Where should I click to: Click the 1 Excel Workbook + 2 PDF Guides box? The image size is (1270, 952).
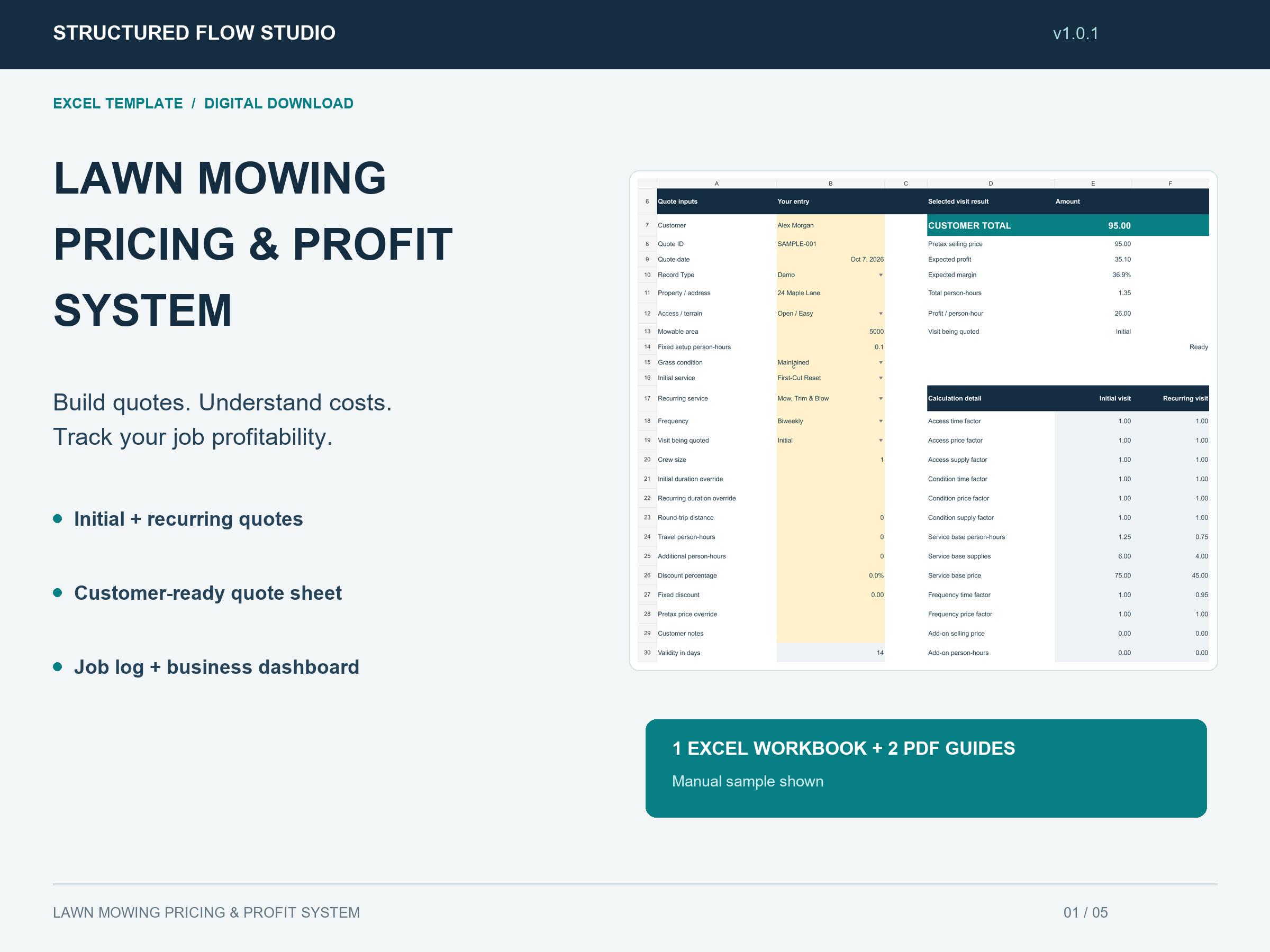point(926,768)
